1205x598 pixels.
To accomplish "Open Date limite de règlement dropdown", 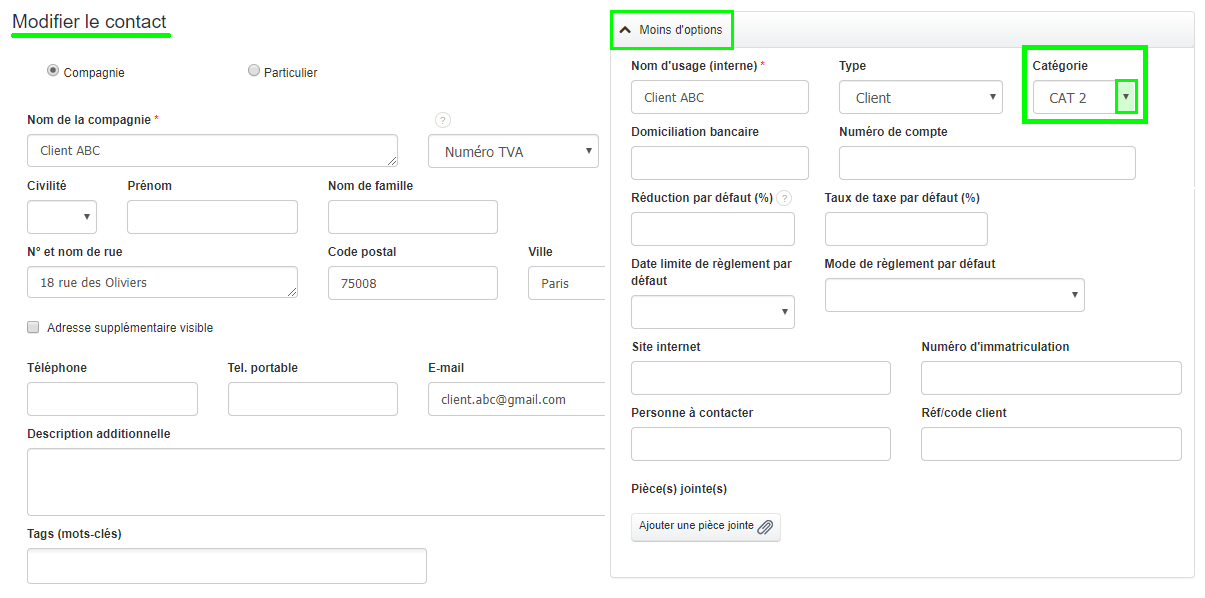I will click(712, 312).
